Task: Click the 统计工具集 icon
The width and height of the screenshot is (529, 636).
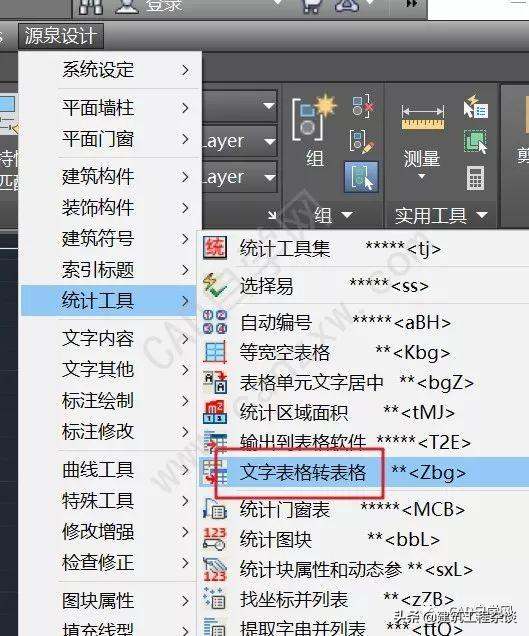Action: point(215,248)
